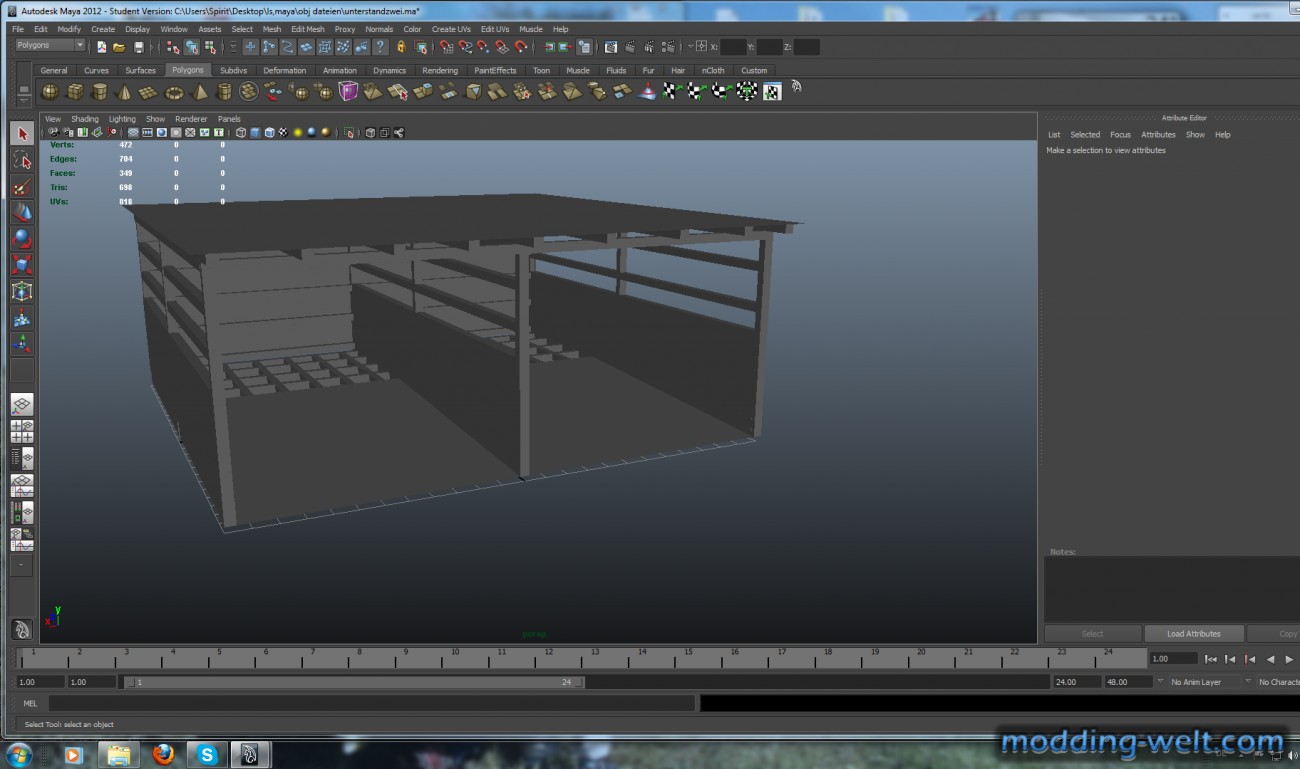Go to start of playback range
The height and width of the screenshot is (769, 1300).
click(1211, 659)
